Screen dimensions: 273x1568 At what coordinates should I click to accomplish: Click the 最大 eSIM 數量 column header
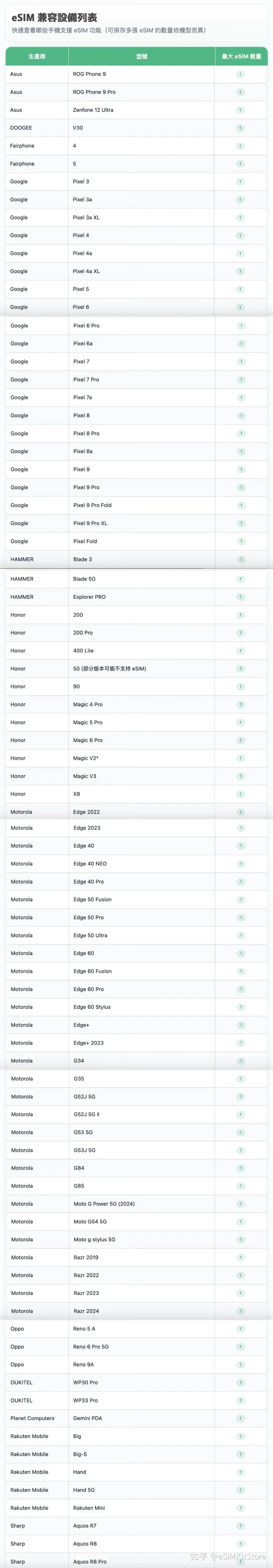click(x=241, y=56)
